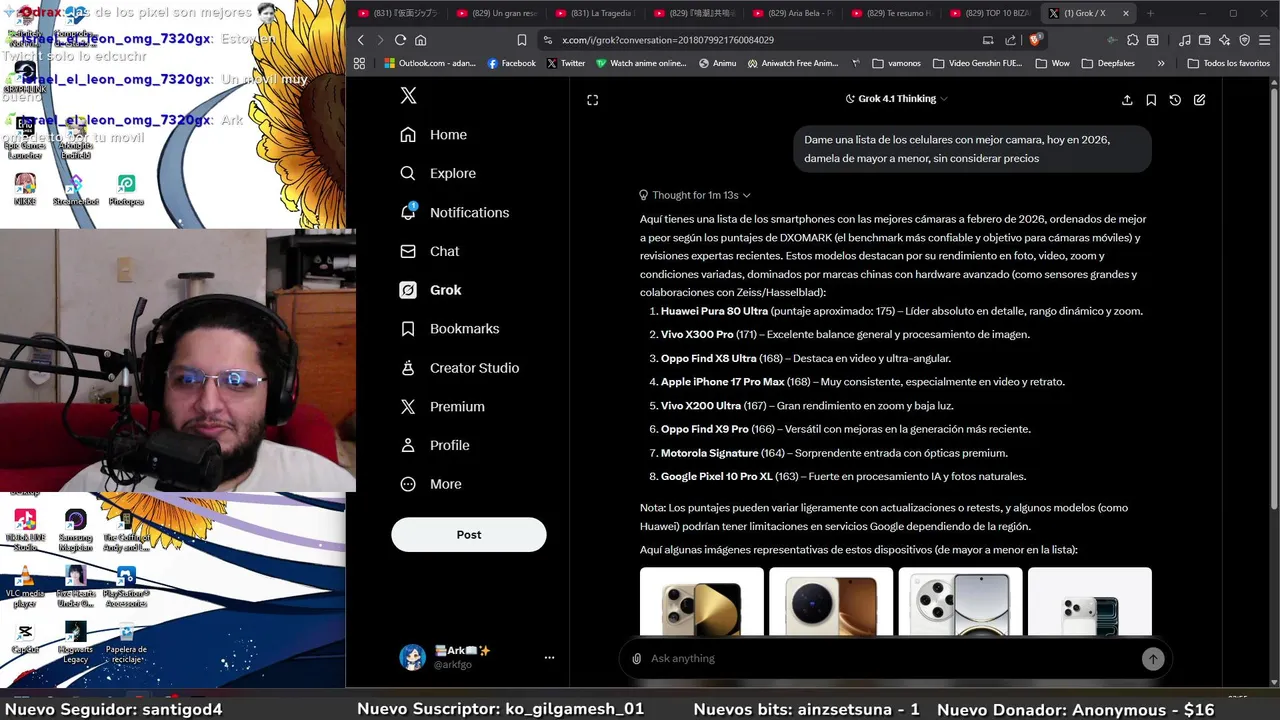Open the Deepfakes bookmarks folder

pyautogui.click(x=1110, y=63)
